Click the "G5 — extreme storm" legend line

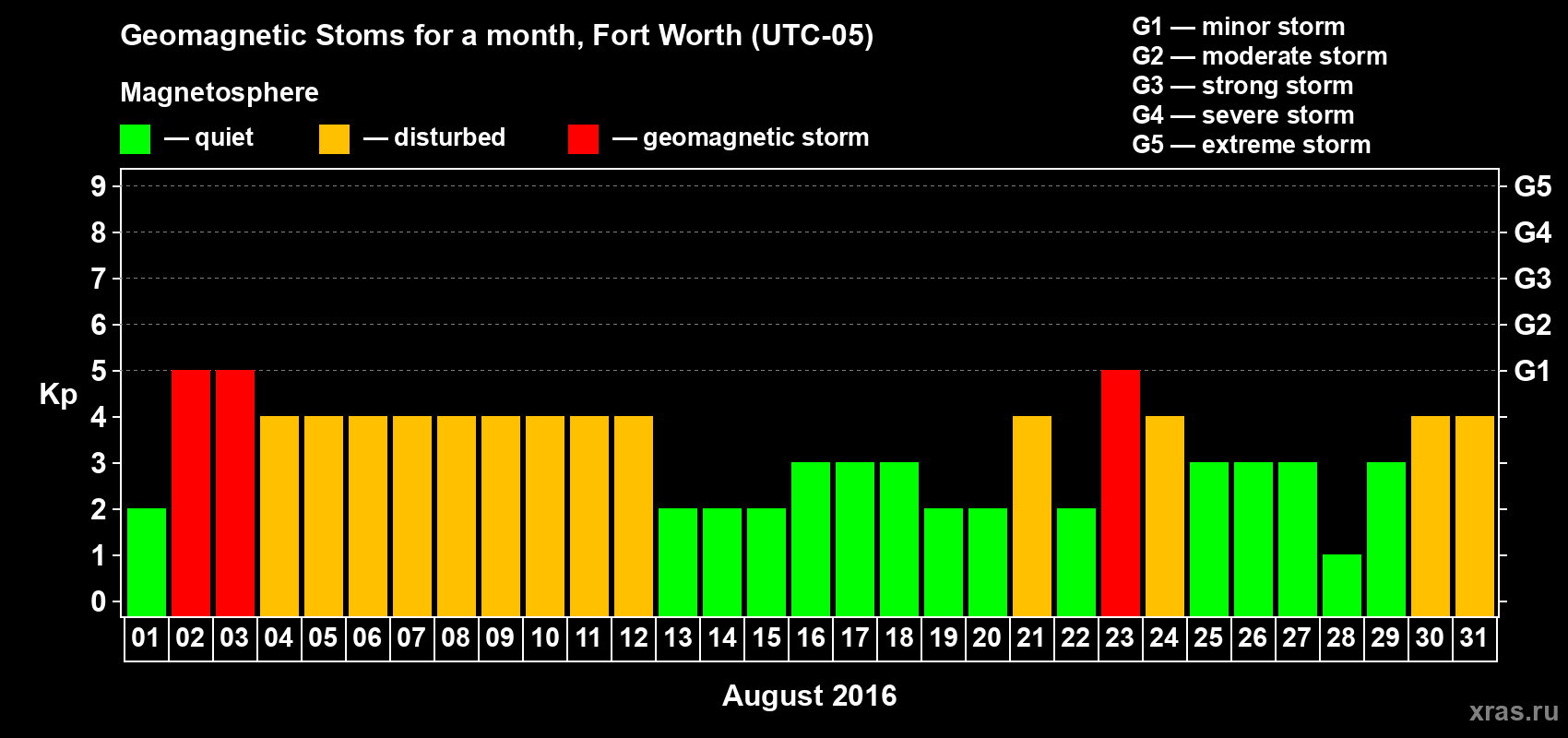[1251, 145]
